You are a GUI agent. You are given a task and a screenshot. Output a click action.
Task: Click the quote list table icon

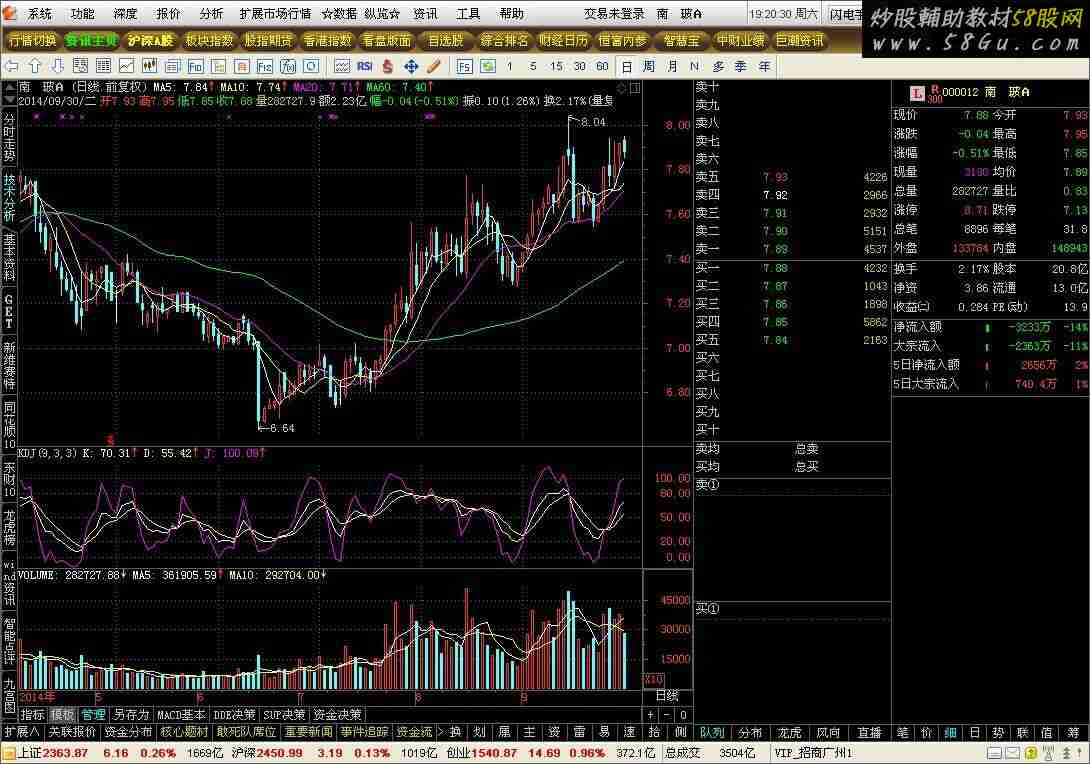(x=104, y=67)
